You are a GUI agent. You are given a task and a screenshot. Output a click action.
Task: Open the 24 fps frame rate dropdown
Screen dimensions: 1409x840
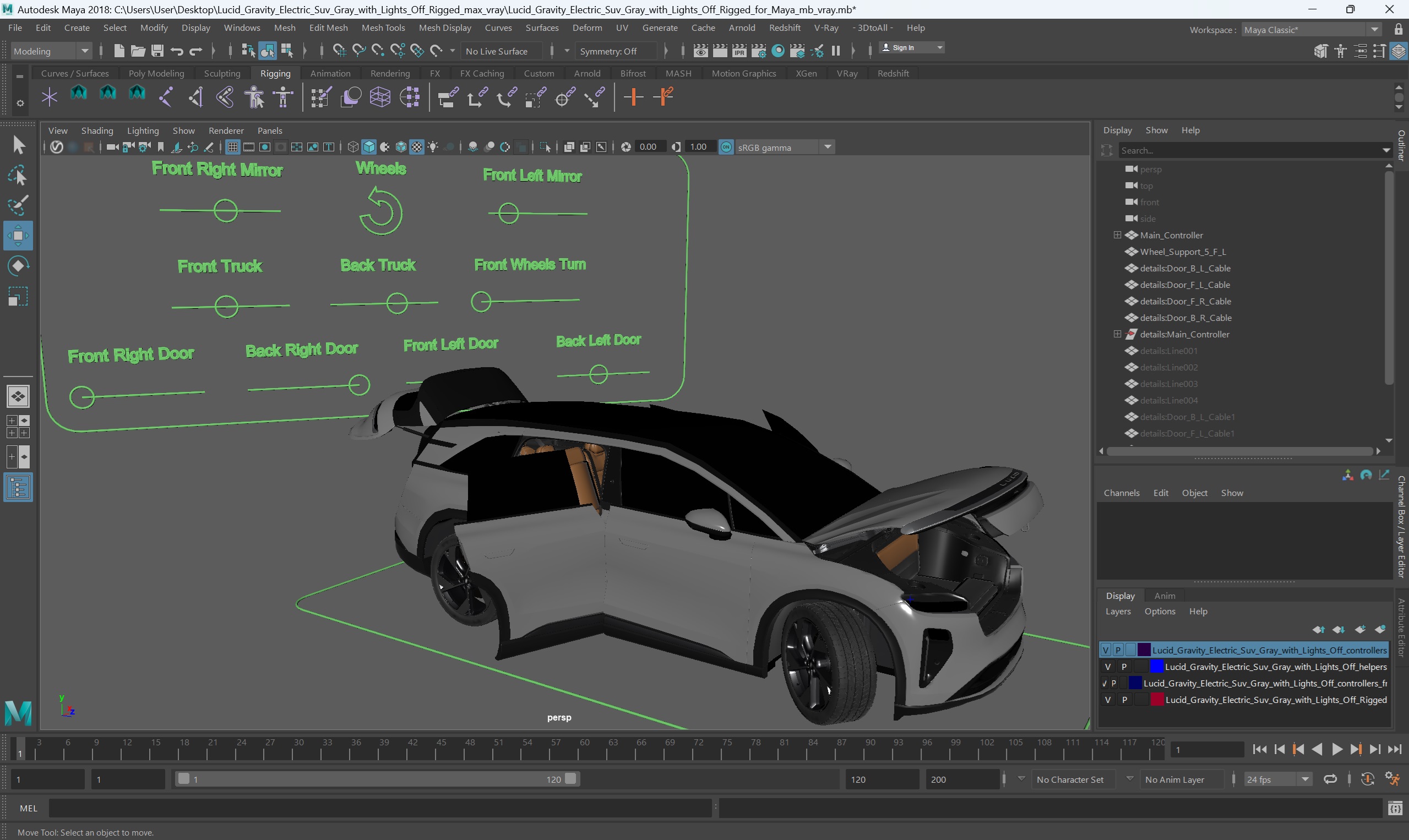(x=1277, y=779)
